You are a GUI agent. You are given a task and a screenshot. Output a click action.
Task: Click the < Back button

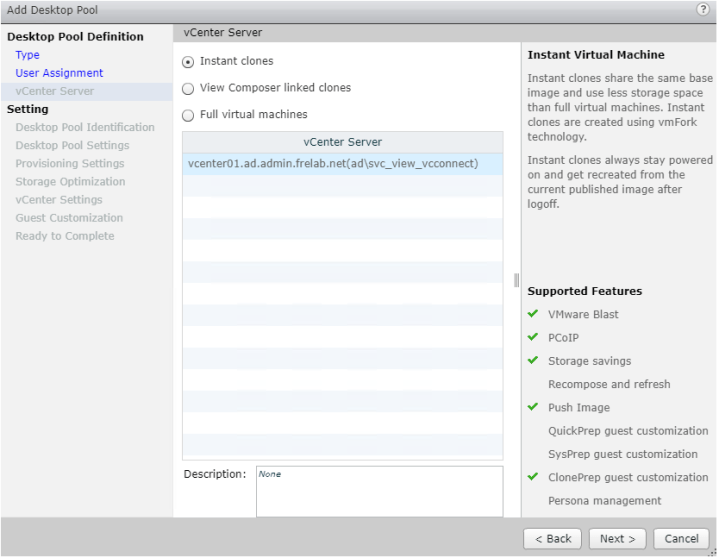553,539
